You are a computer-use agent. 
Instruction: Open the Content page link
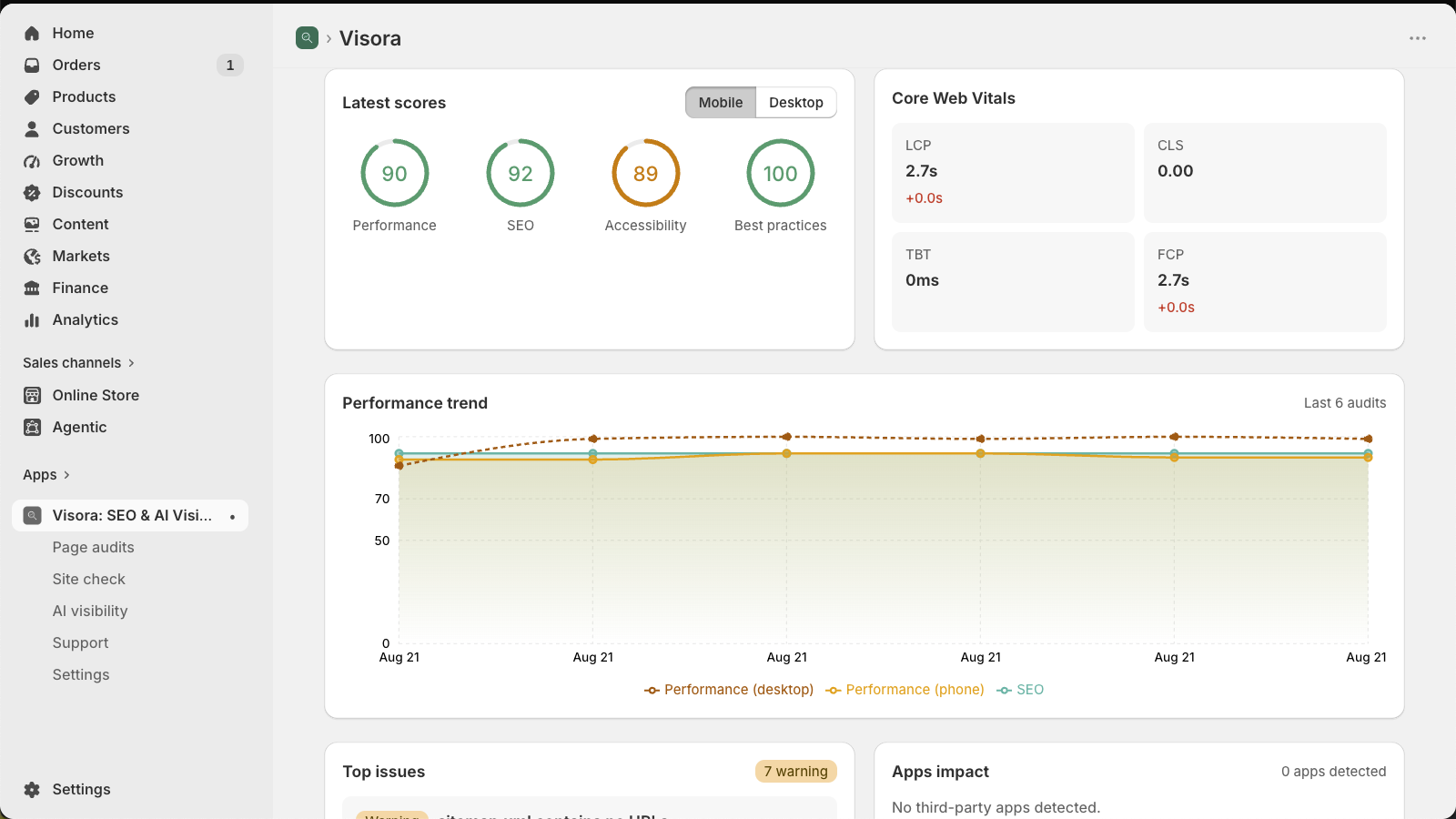click(x=80, y=225)
